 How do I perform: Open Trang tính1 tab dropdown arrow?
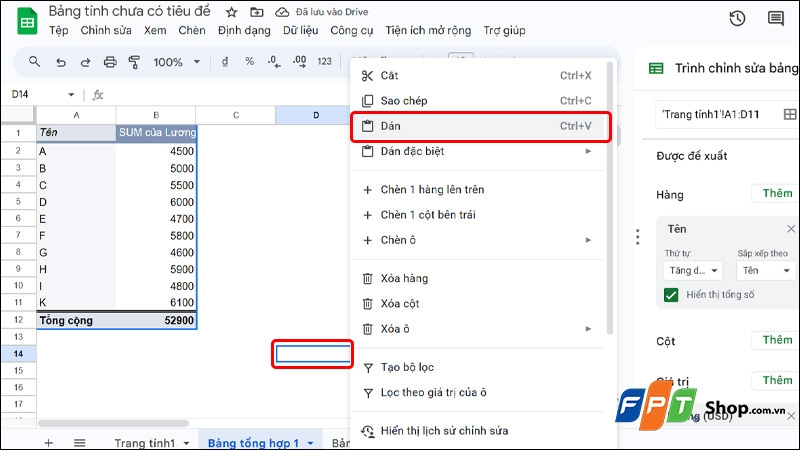pos(186,443)
